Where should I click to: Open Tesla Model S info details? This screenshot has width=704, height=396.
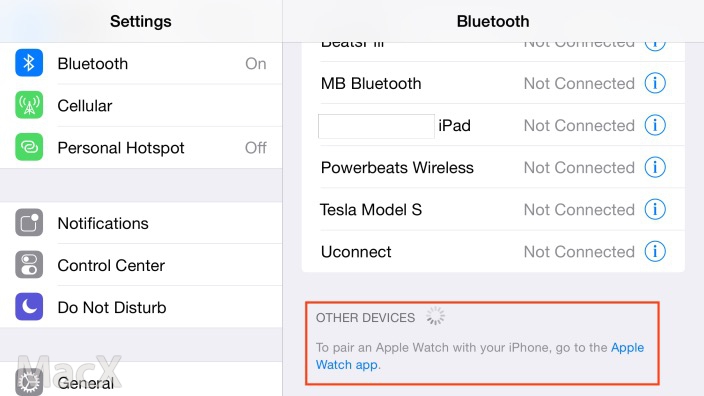655,209
